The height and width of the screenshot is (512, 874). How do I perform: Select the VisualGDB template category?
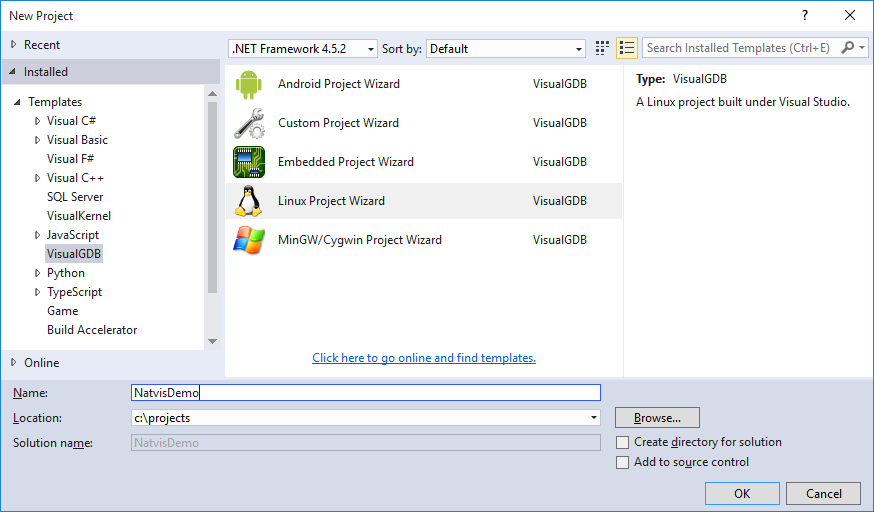pyautogui.click(x=74, y=253)
